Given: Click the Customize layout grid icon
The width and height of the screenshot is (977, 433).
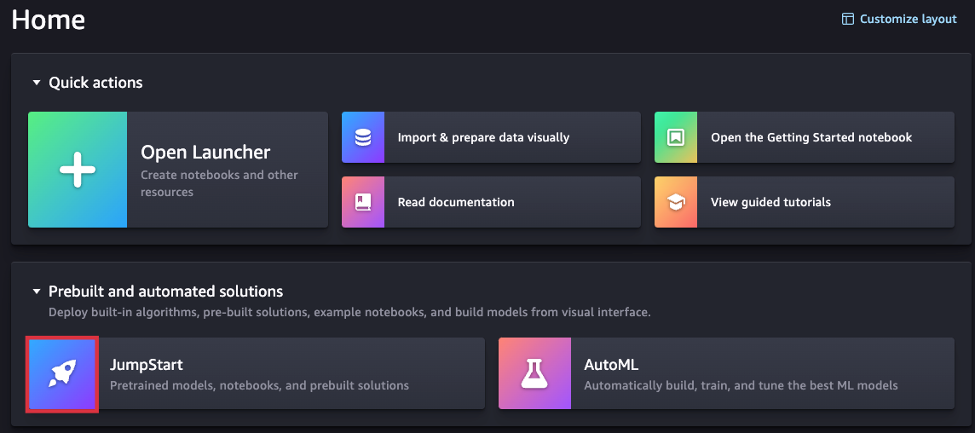Looking at the screenshot, I should [x=847, y=19].
